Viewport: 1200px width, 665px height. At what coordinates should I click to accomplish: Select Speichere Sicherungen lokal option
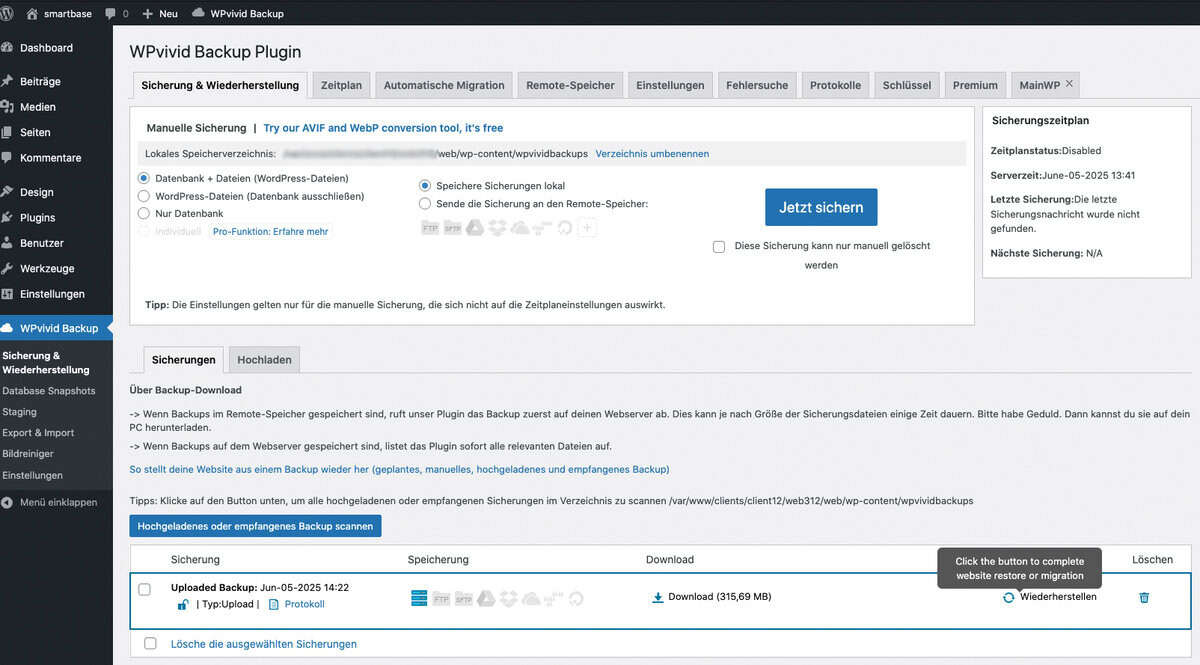[x=425, y=186]
